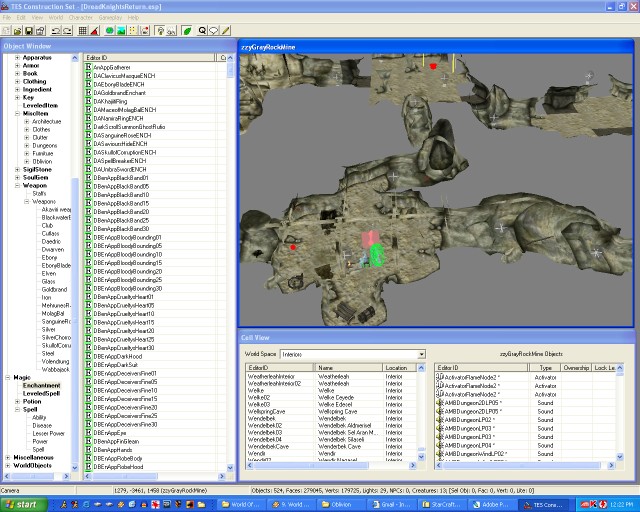Toggle snap to grid toolbar button

(x=83, y=31)
